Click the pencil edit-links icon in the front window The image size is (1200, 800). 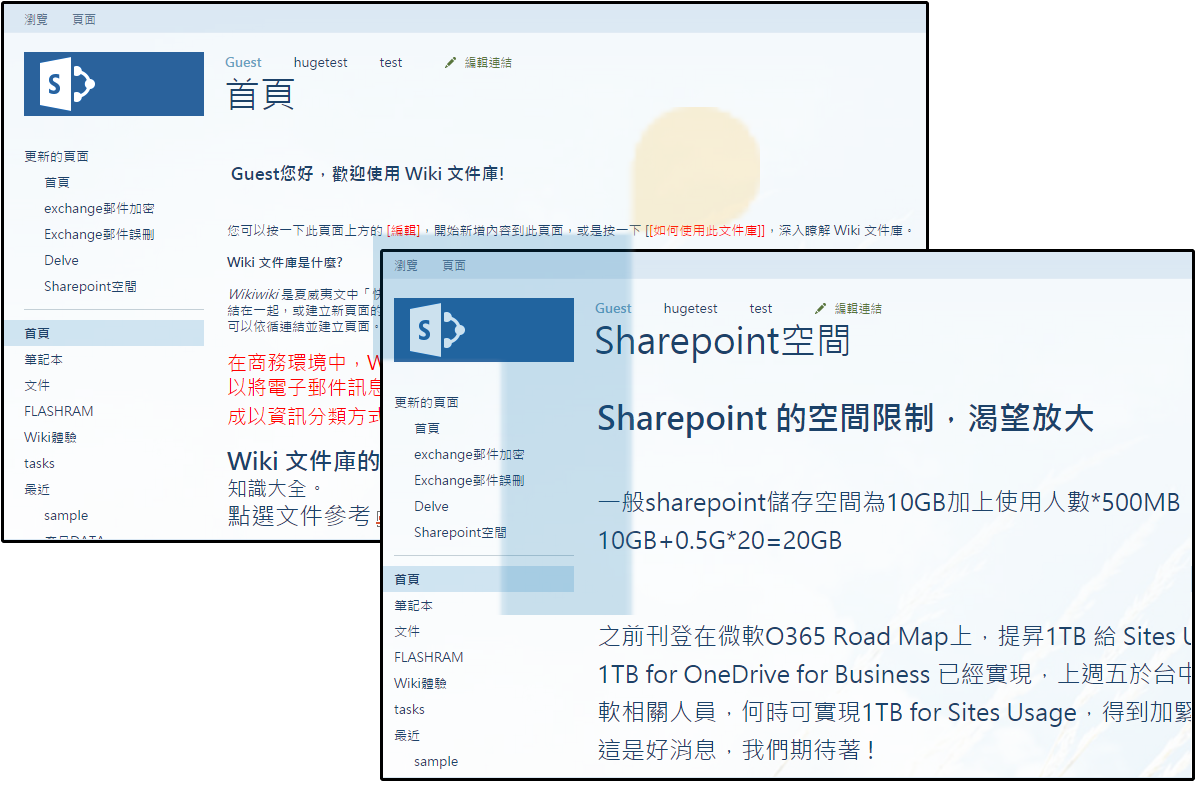click(x=820, y=308)
